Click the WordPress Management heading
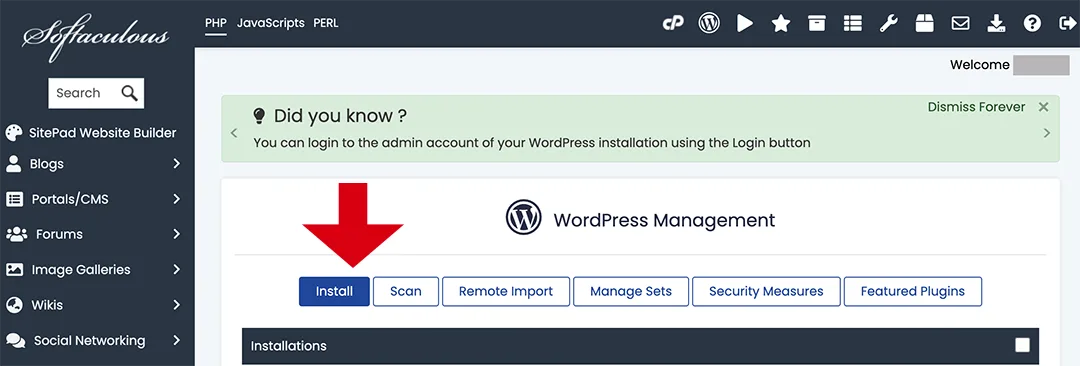Image resolution: width=1080 pixels, height=366 pixels. point(664,221)
